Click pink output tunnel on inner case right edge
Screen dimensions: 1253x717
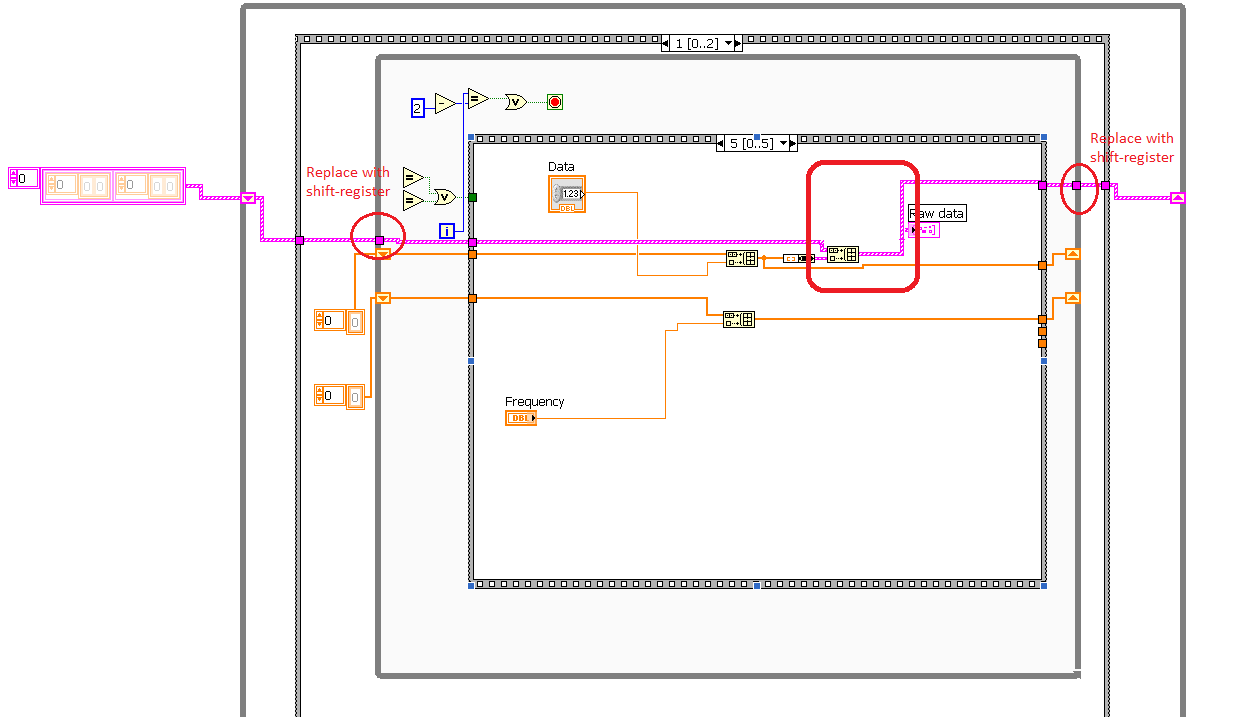coord(1042,185)
